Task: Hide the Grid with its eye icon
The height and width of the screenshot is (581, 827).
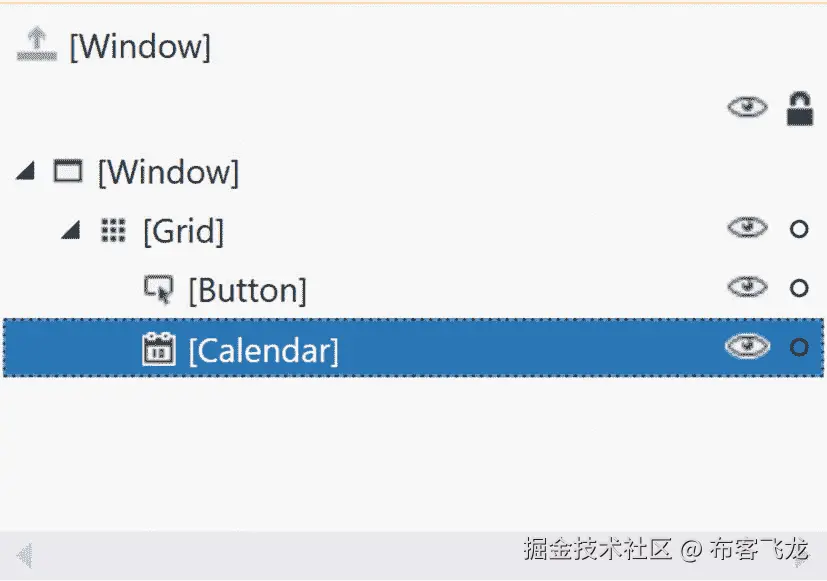Action: [x=747, y=229]
